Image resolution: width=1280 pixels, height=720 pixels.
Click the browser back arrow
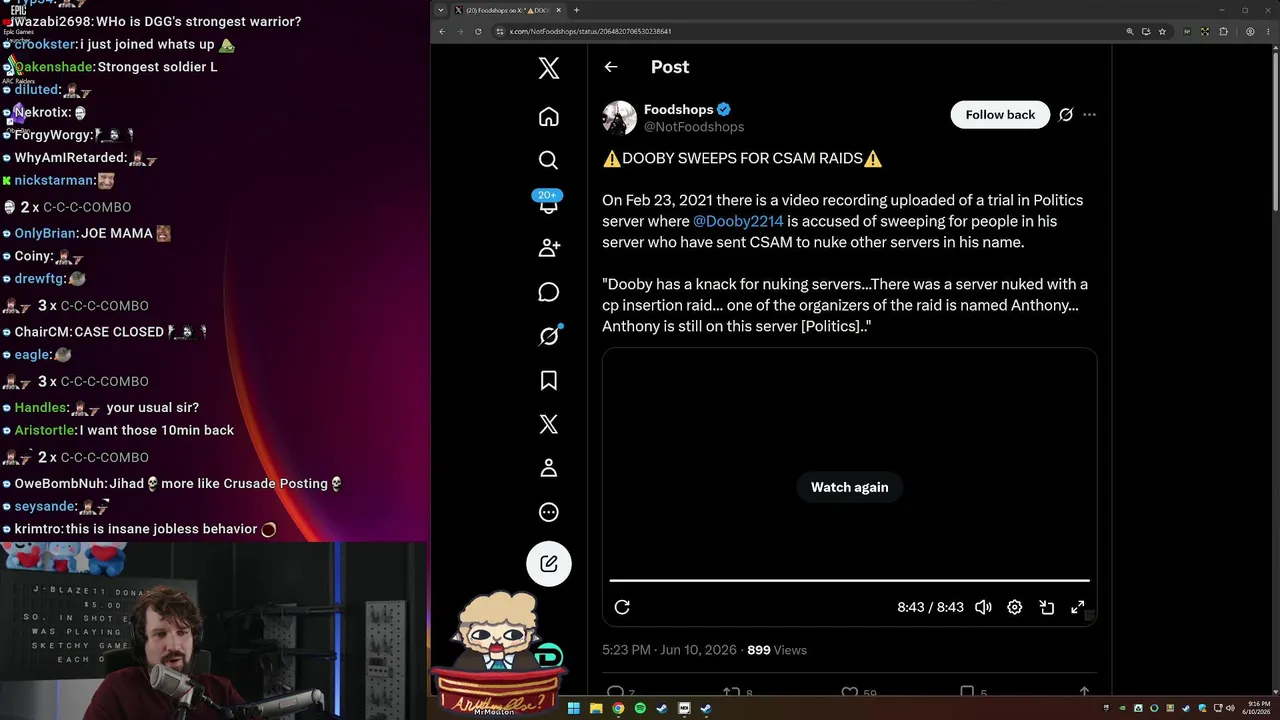(x=442, y=31)
